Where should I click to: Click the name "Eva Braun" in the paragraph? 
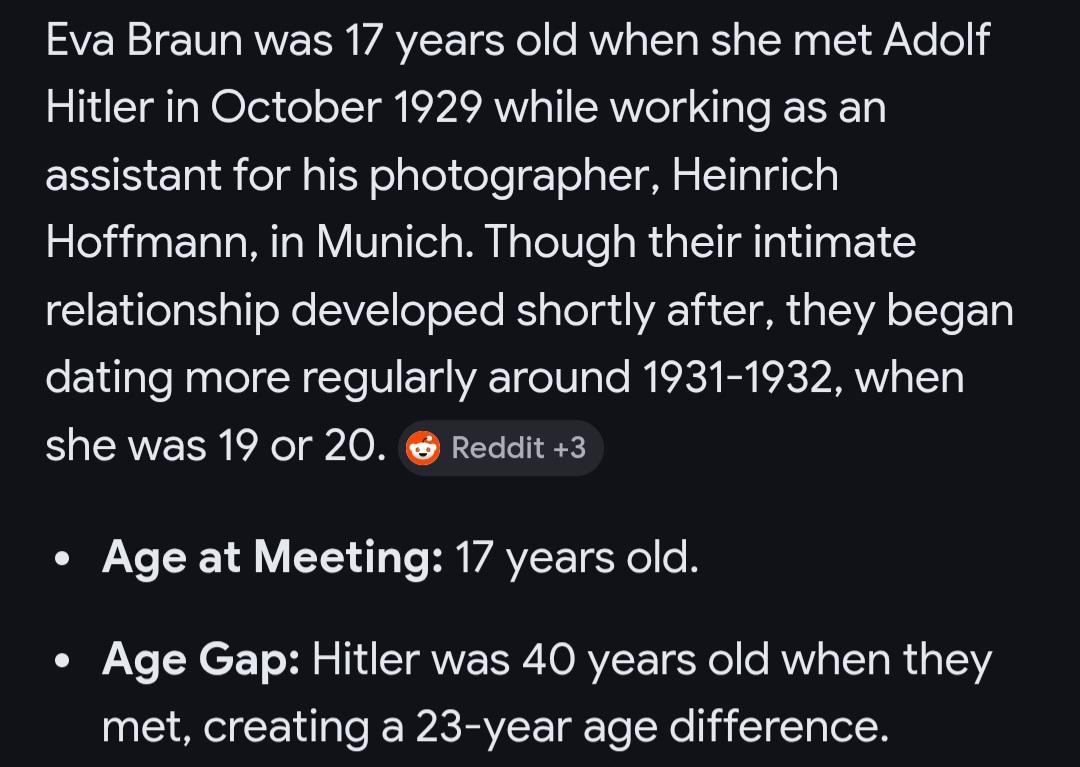pos(142,41)
